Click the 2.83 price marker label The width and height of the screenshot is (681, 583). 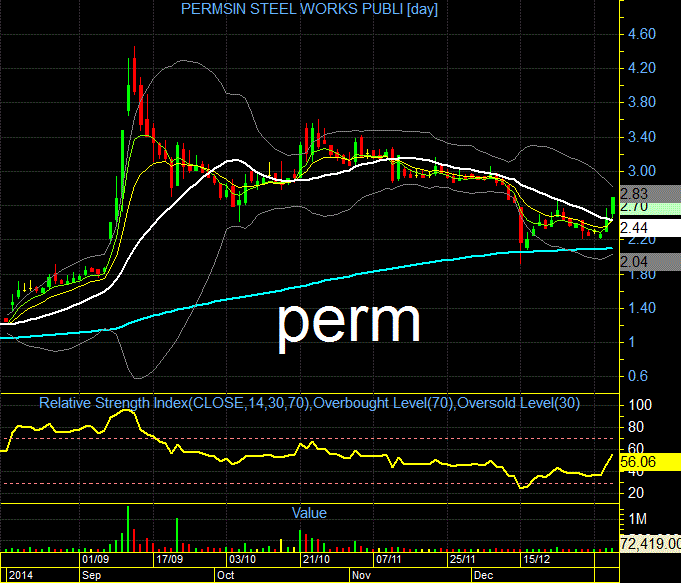(650, 193)
